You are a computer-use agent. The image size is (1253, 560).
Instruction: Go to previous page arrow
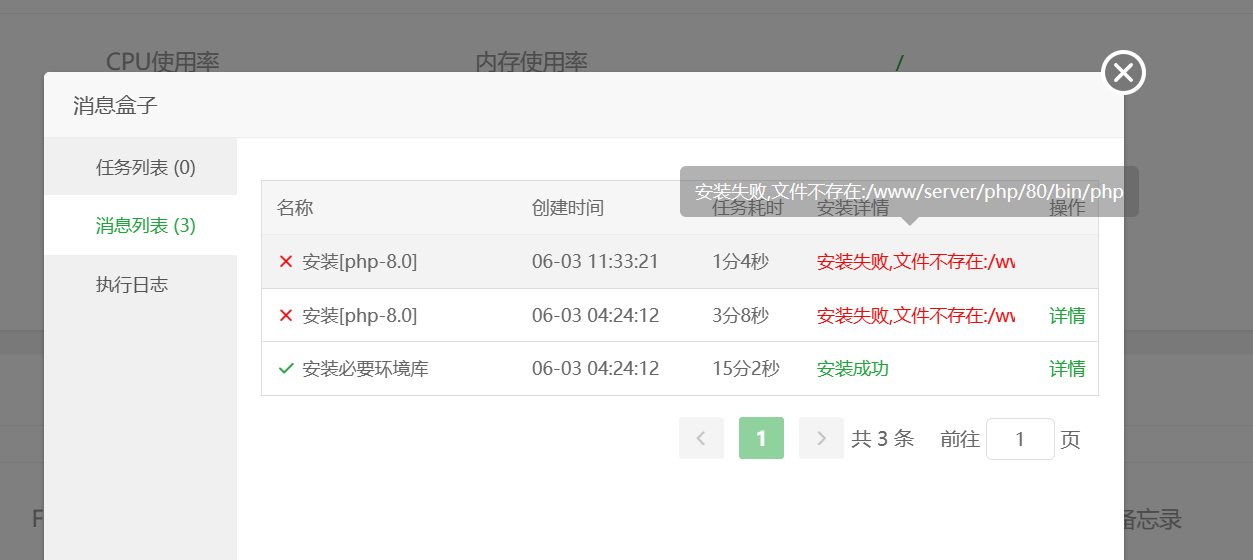click(x=701, y=438)
